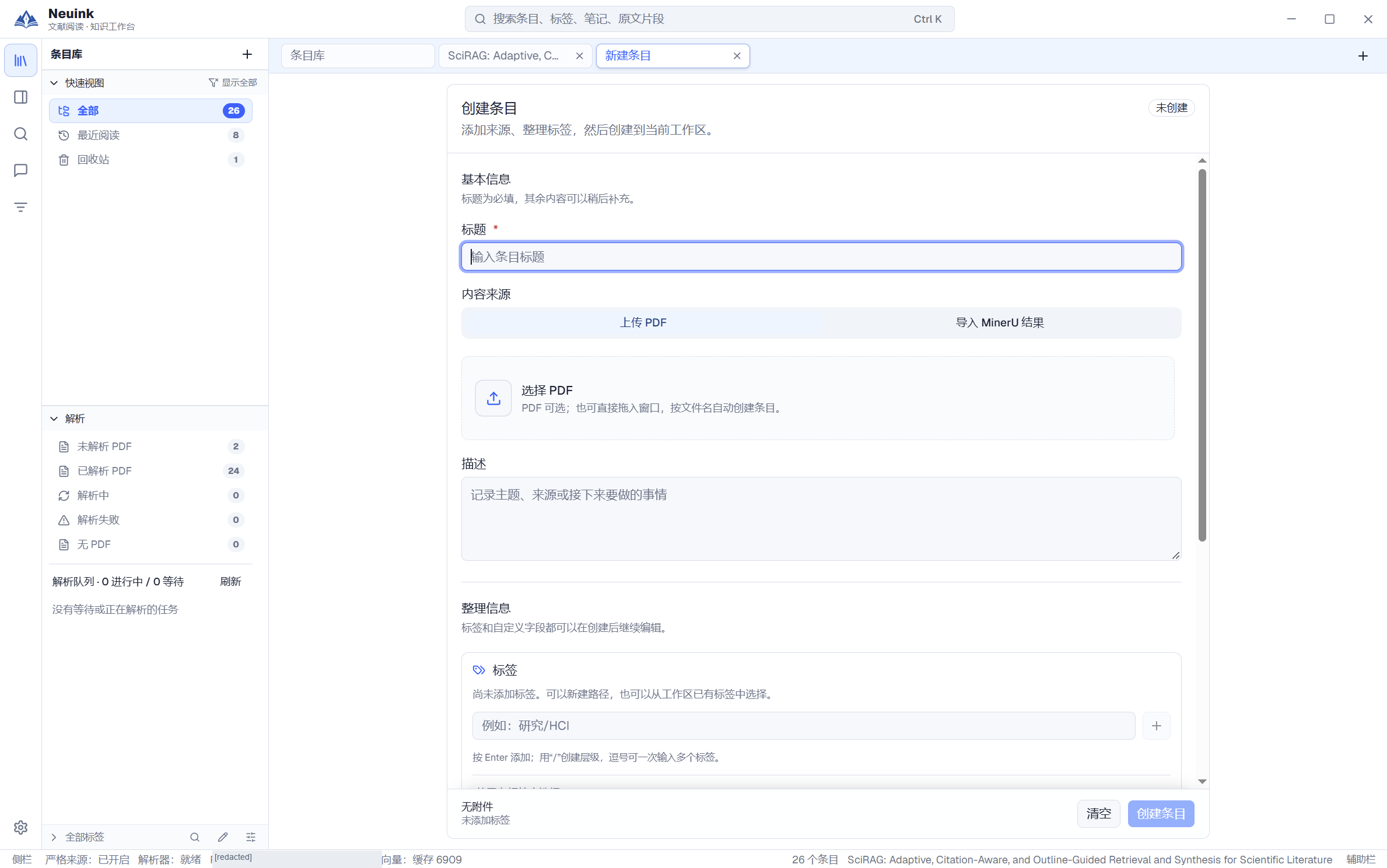The image size is (1387, 868).
Task: Select 全部 in quick views
Action: 150,111
